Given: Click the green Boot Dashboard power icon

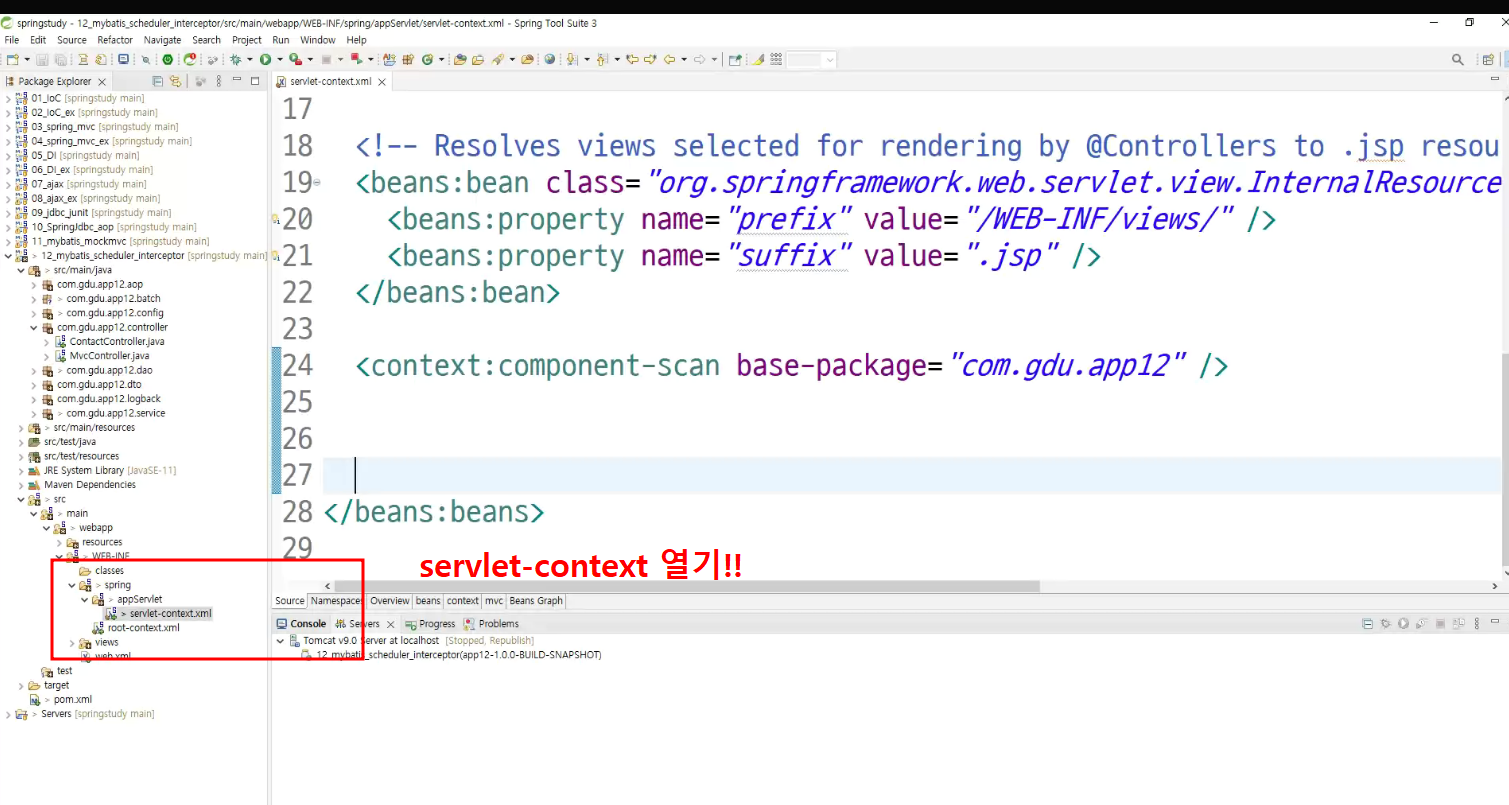Looking at the screenshot, I should [167, 60].
